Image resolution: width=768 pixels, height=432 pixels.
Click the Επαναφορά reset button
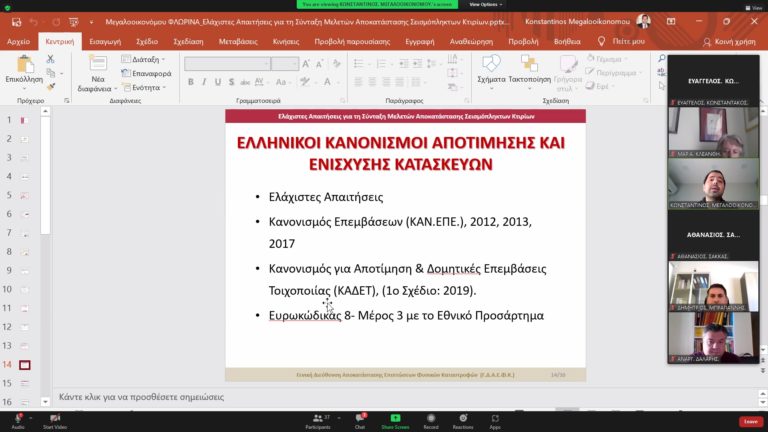point(146,73)
